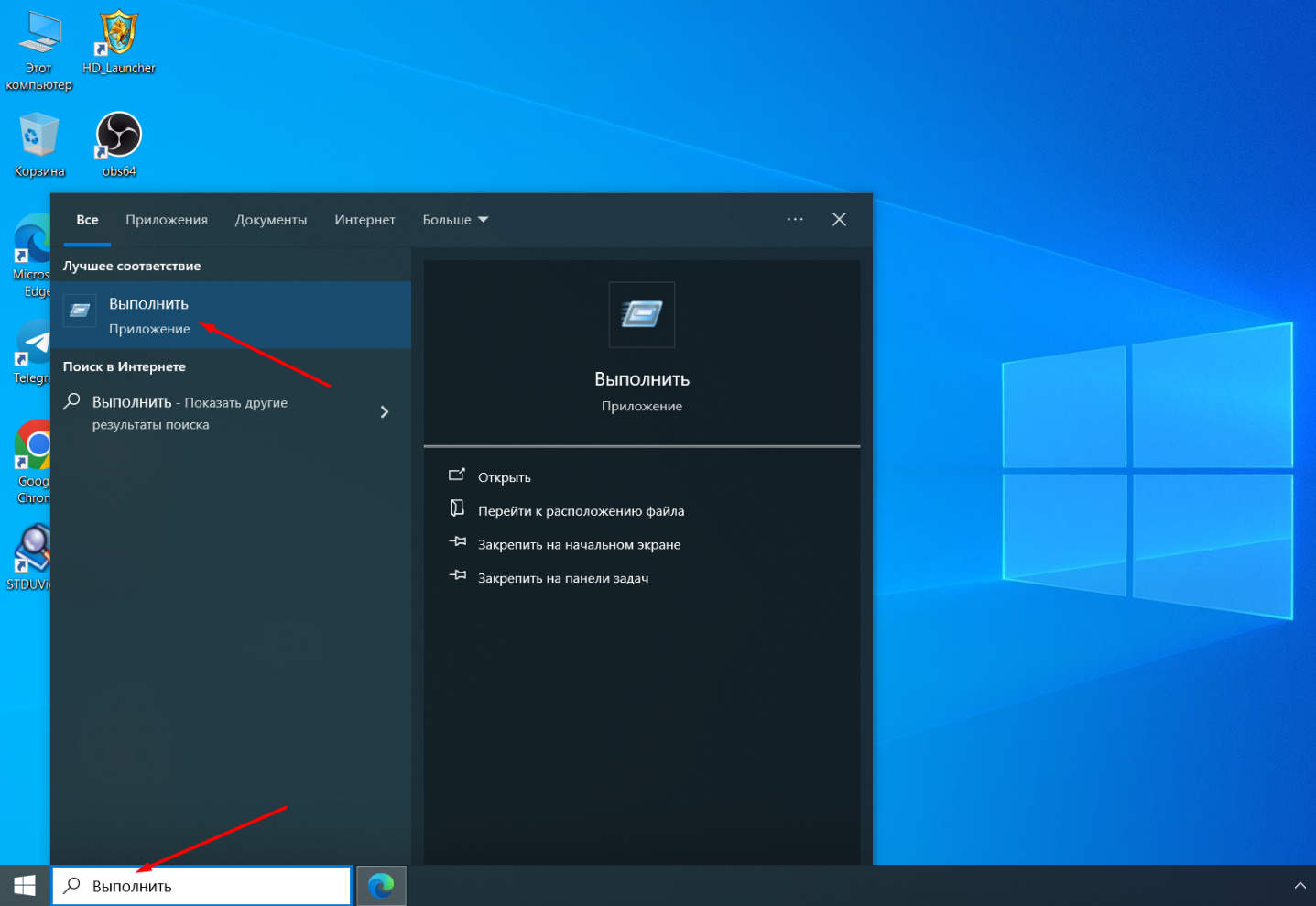Focus the taskbar search field containing Выполнить
The image size is (1316, 906).
[x=201, y=886]
